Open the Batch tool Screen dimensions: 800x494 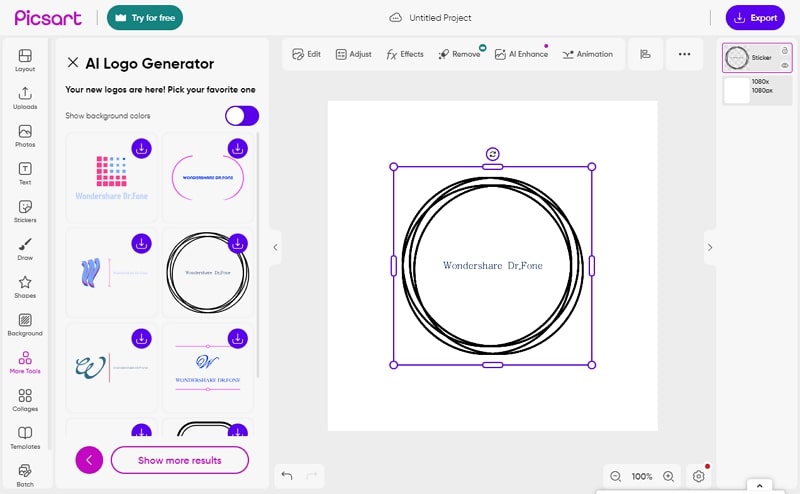[x=25, y=476]
